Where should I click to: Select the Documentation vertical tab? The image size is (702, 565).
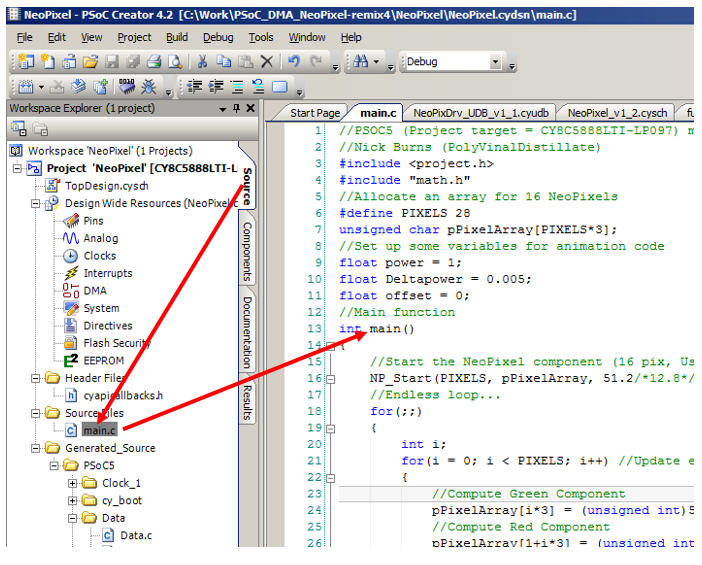click(x=248, y=333)
